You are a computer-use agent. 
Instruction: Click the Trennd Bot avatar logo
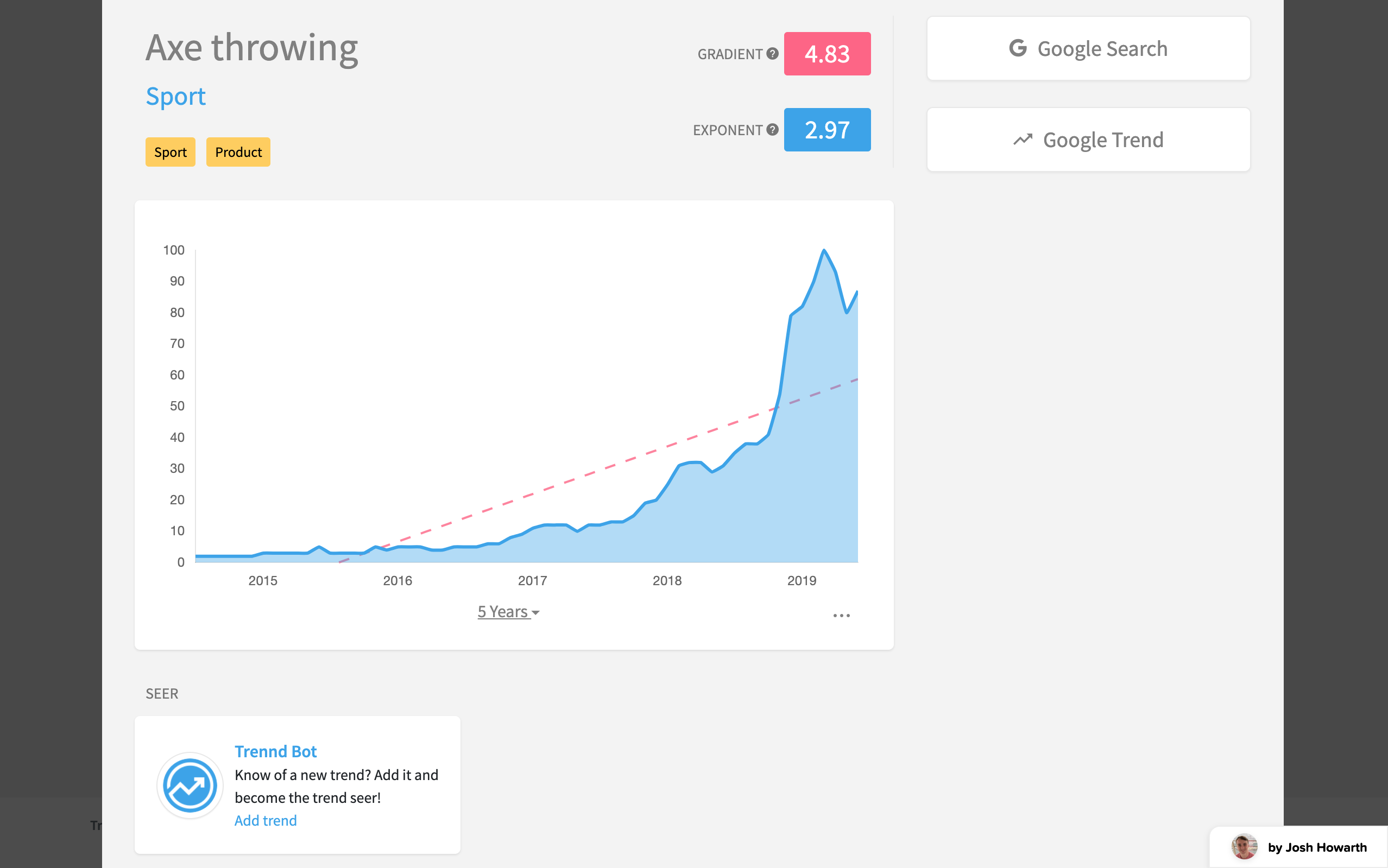click(x=190, y=785)
